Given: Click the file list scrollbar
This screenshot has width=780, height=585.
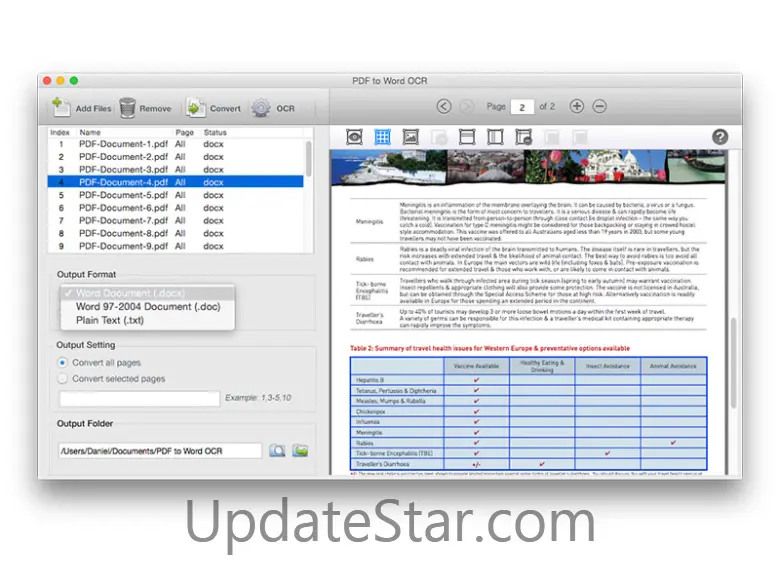Looking at the screenshot, I should pyautogui.click(x=308, y=159).
